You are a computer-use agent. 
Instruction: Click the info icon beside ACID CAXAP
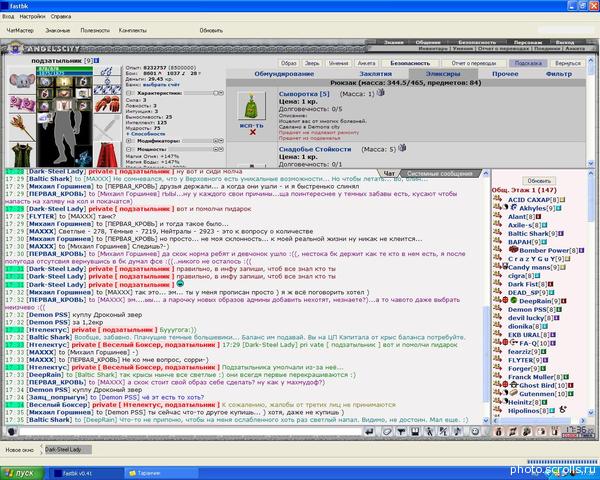click(562, 200)
